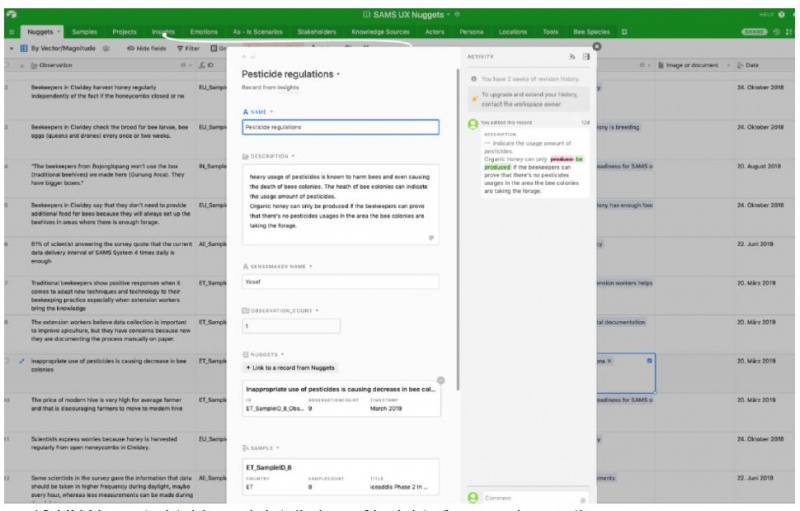Open the DESCRIPTION field dropdown
This screenshot has height=511, width=800.
pyautogui.click(x=293, y=156)
